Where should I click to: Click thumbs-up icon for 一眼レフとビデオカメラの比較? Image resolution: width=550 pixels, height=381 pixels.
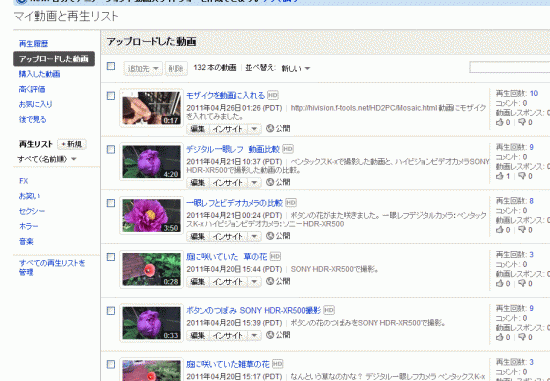pyautogui.click(x=499, y=229)
